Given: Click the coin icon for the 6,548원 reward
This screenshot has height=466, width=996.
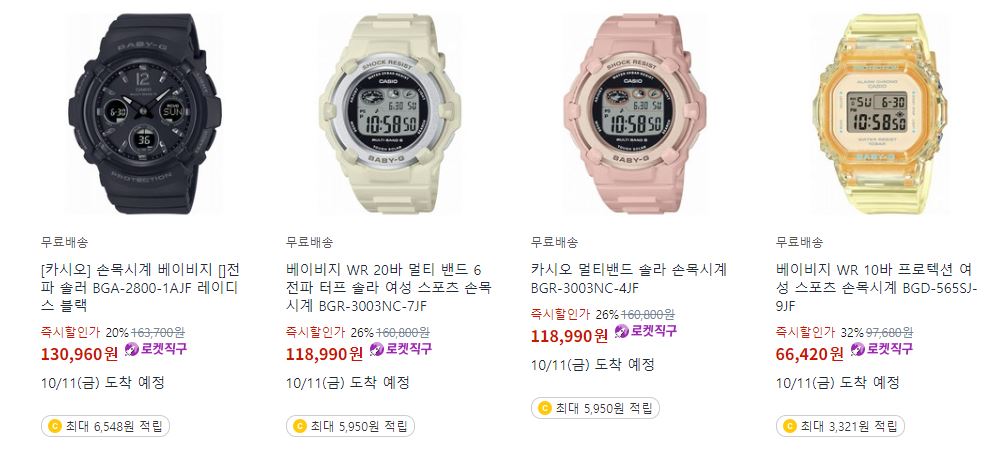Looking at the screenshot, I should click(55, 426).
